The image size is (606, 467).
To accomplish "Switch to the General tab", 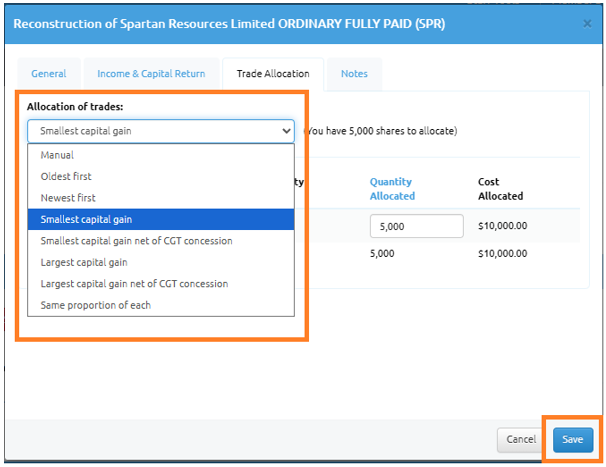I will click(49, 74).
